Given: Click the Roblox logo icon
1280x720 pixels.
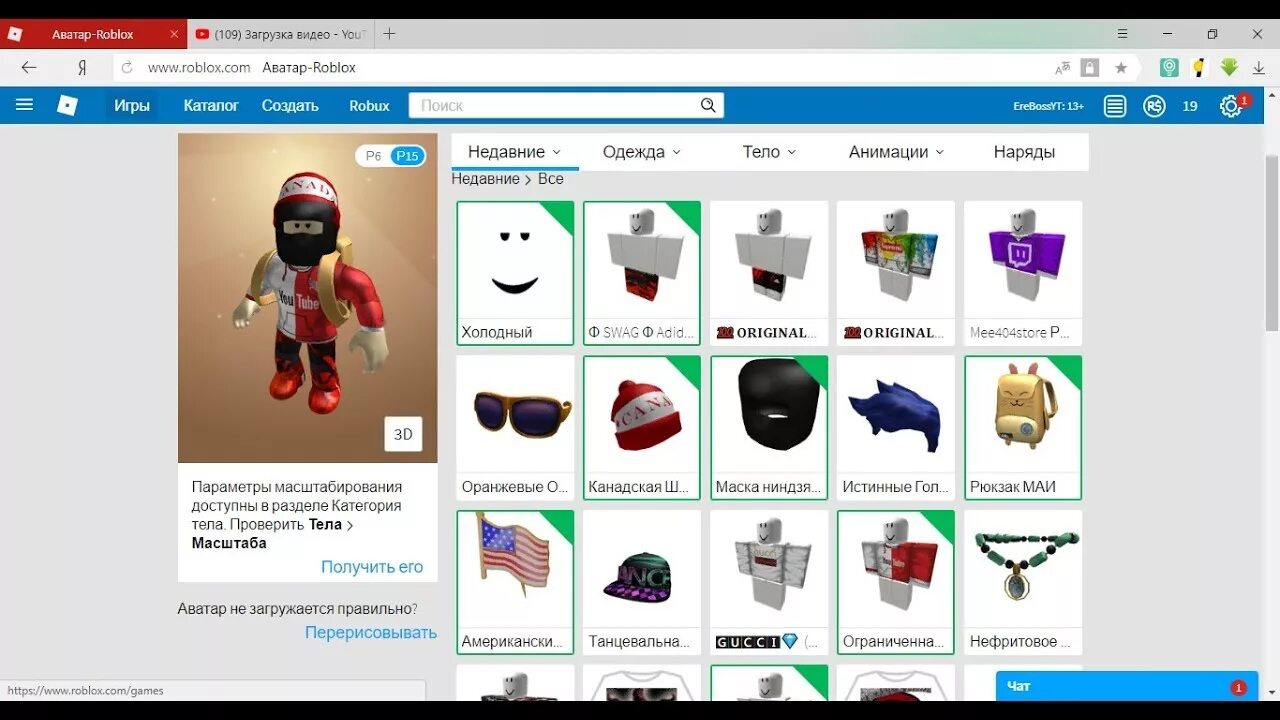Looking at the screenshot, I should point(67,105).
